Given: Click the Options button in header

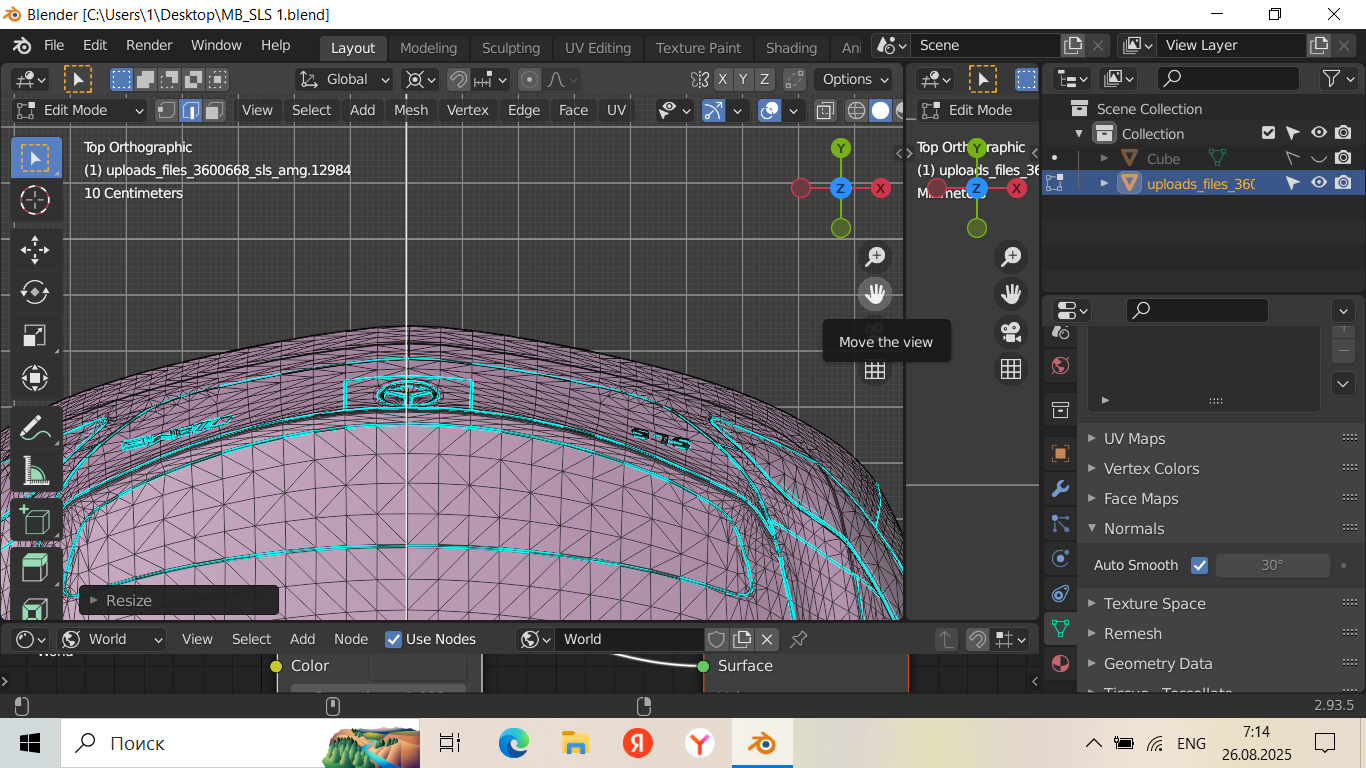Looking at the screenshot, I should pos(855,79).
